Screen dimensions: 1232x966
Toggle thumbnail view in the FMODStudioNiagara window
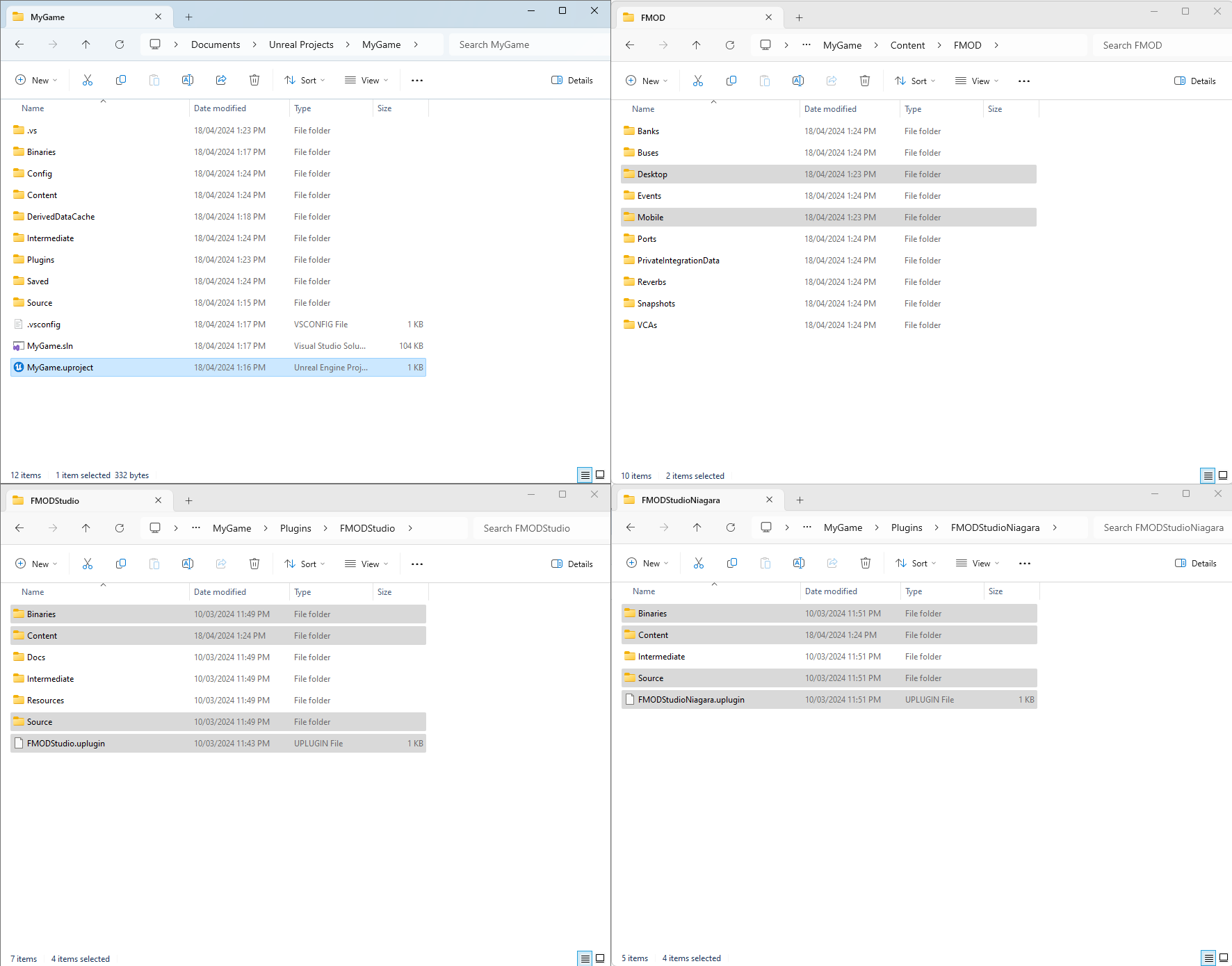pyautogui.click(x=1223, y=958)
